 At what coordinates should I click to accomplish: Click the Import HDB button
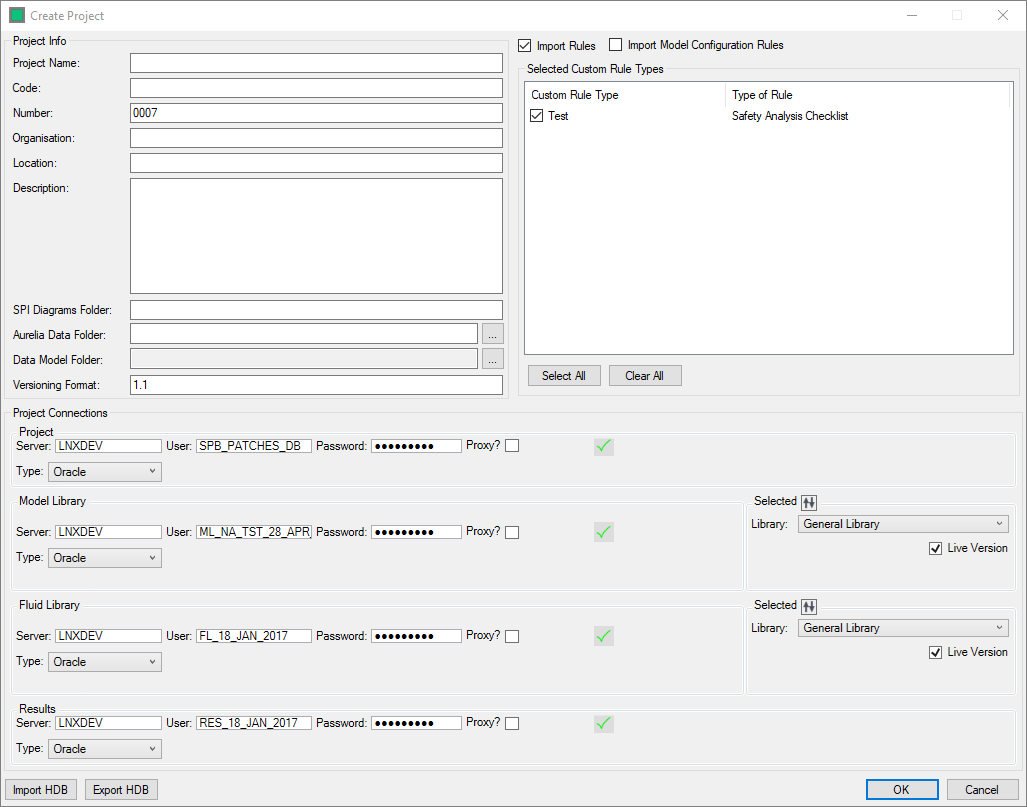point(41,790)
